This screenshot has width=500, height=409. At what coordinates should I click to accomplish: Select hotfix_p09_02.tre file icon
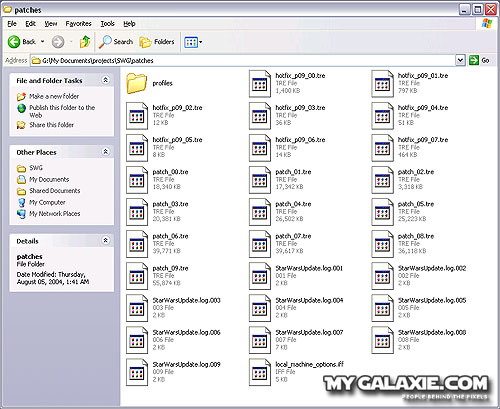[x=137, y=116]
